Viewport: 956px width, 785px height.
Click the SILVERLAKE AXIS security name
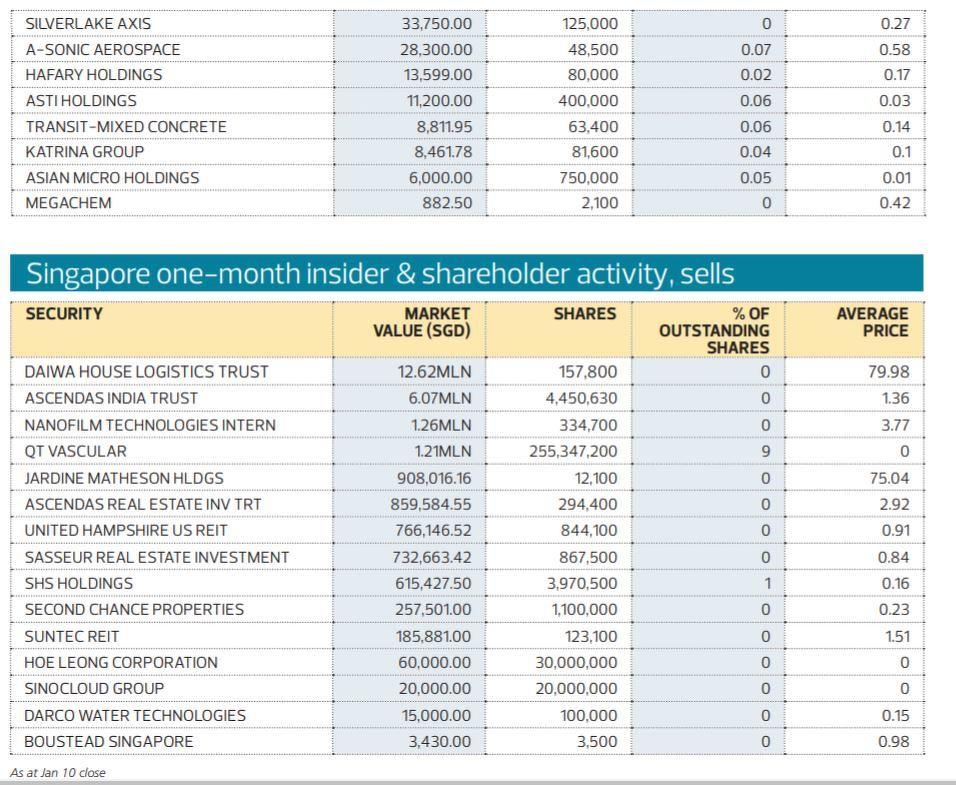(88, 23)
